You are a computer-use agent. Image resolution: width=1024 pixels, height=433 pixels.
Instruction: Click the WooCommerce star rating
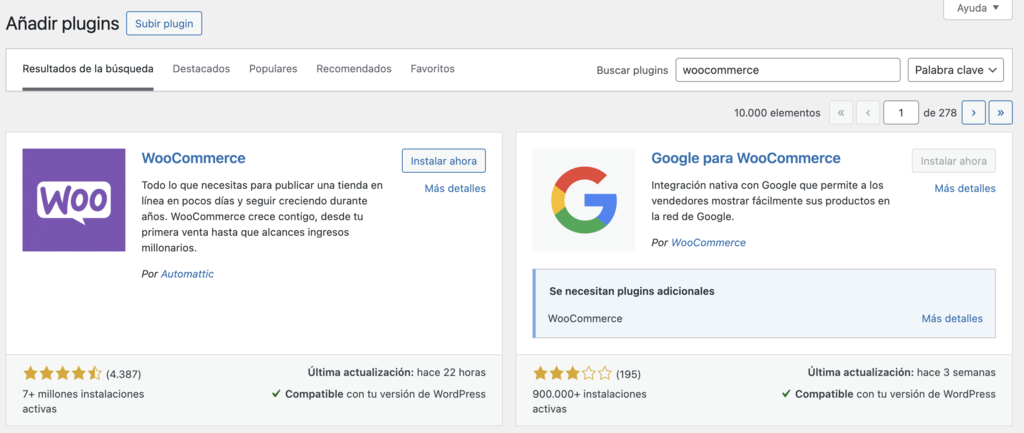pyautogui.click(x=62, y=374)
